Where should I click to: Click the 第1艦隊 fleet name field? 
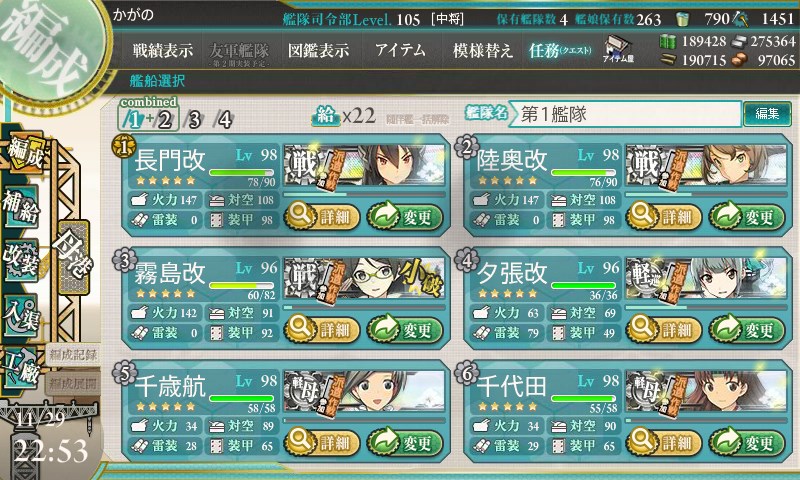pyautogui.click(x=626, y=114)
